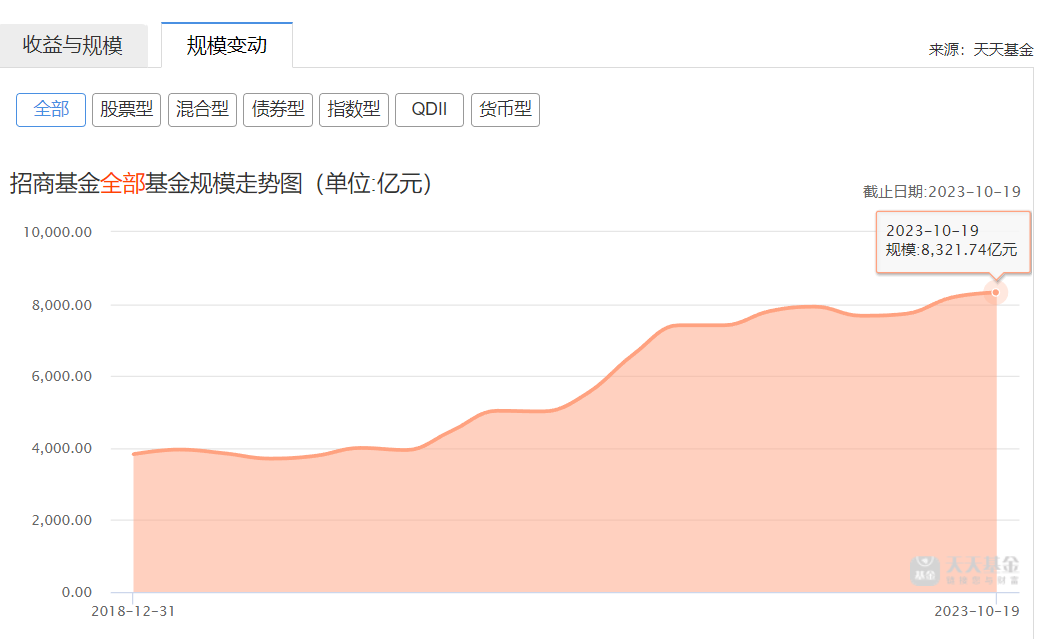1042x639 pixels.
Task: Filter the chart by 债券型 funds
Action: [x=278, y=110]
